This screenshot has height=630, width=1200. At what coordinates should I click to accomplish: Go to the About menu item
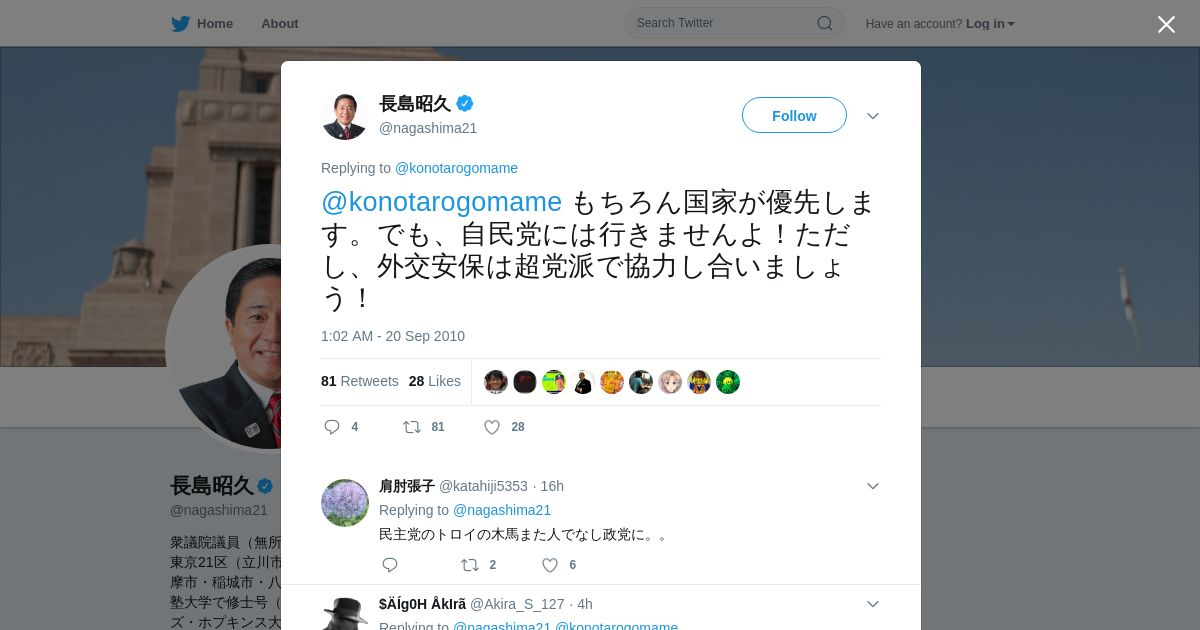[280, 23]
